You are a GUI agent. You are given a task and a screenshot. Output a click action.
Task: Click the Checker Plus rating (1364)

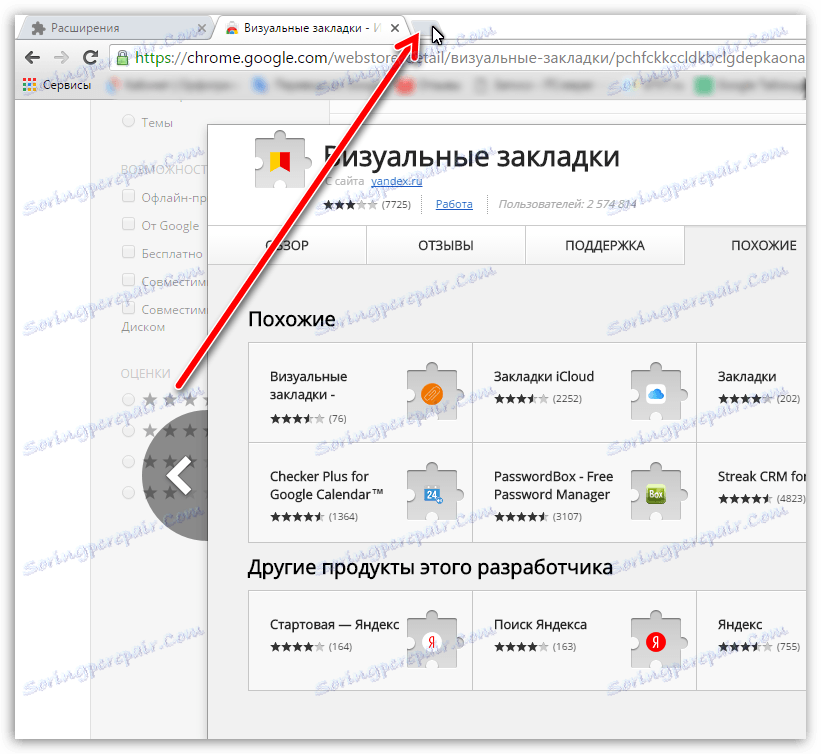[x=314, y=517]
